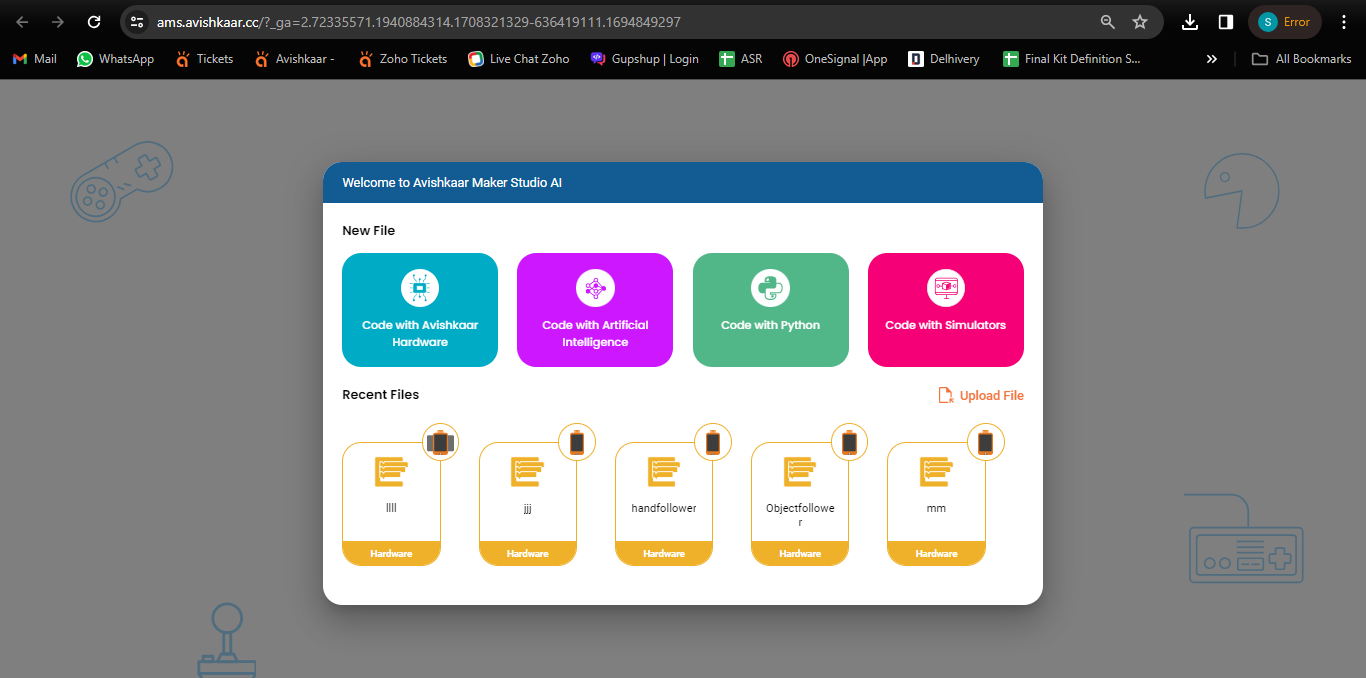Click the Recent Files heading

point(381,395)
